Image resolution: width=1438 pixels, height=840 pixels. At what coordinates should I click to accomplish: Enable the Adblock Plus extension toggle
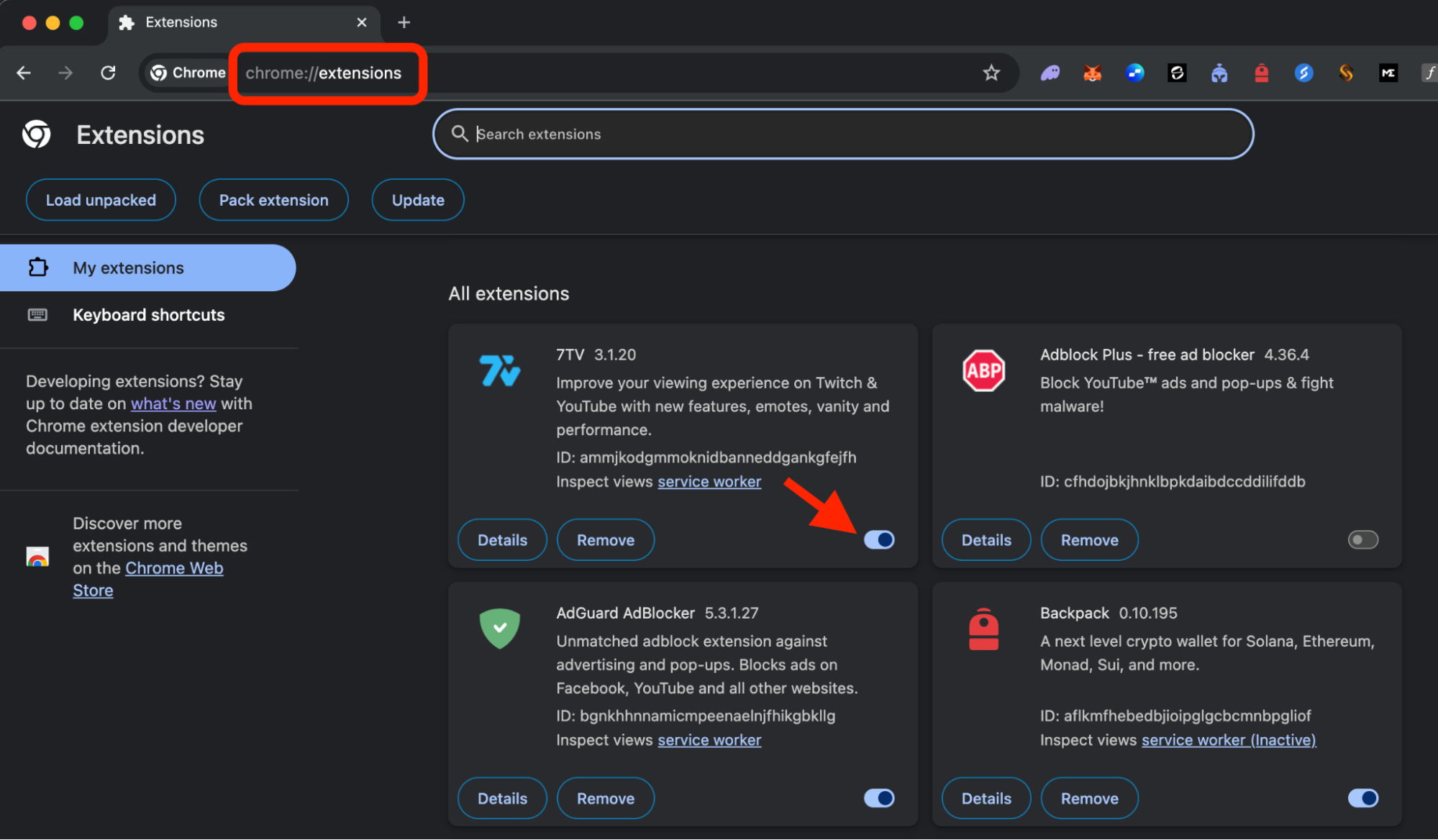pyautogui.click(x=1363, y=539)
